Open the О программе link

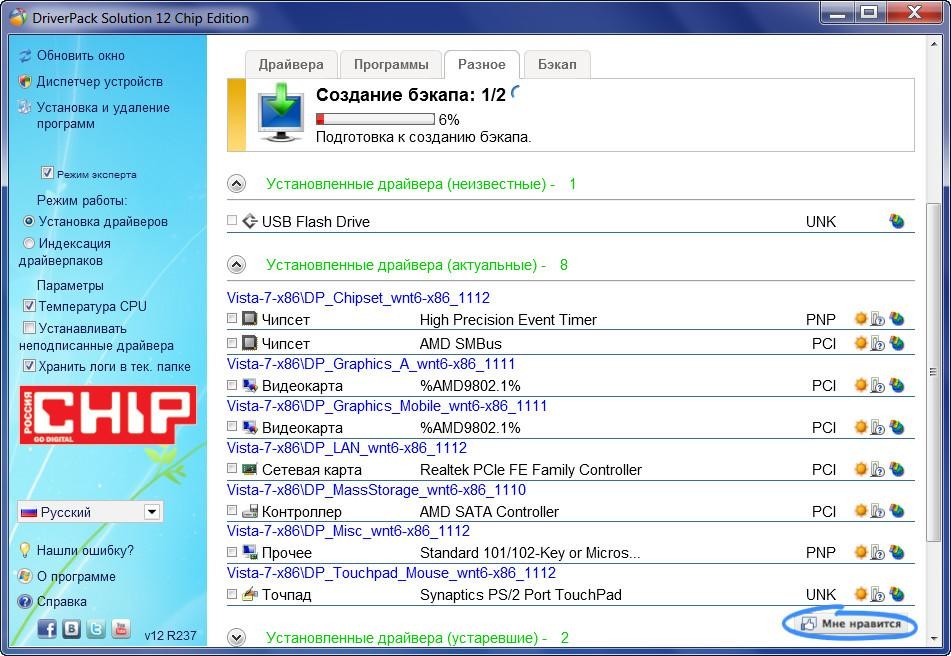click(76, 576)
